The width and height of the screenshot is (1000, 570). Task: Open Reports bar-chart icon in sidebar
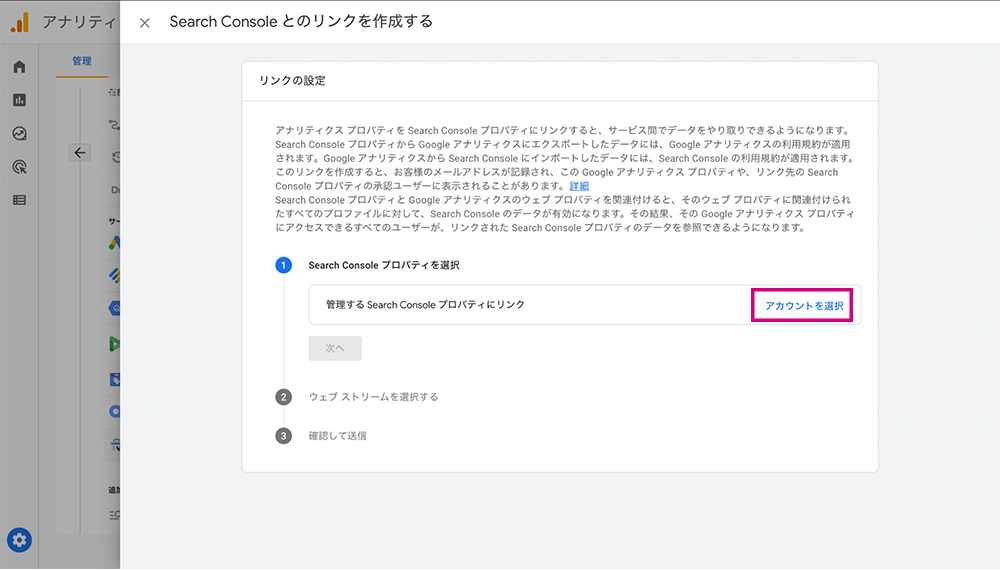tap(19, 100)
